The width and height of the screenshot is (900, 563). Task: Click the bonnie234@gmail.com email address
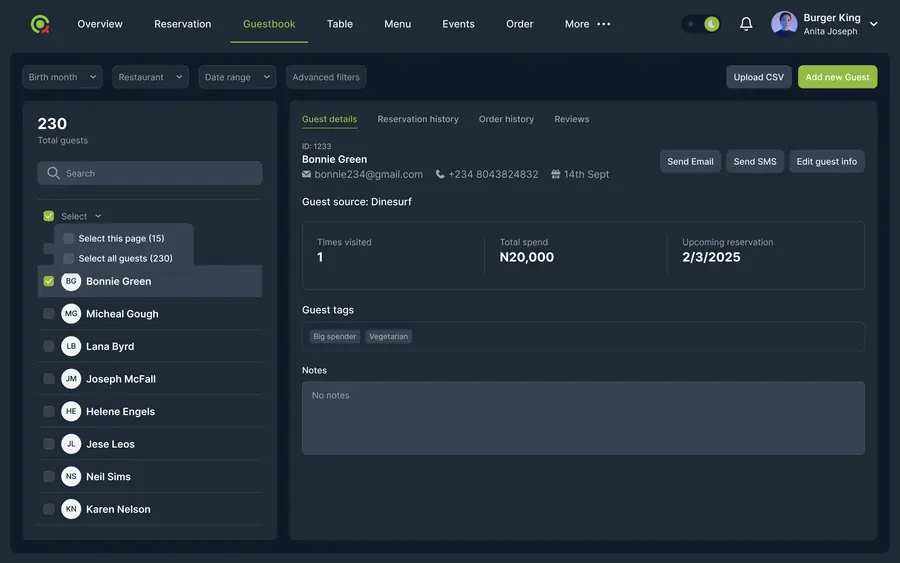[368, 174]
